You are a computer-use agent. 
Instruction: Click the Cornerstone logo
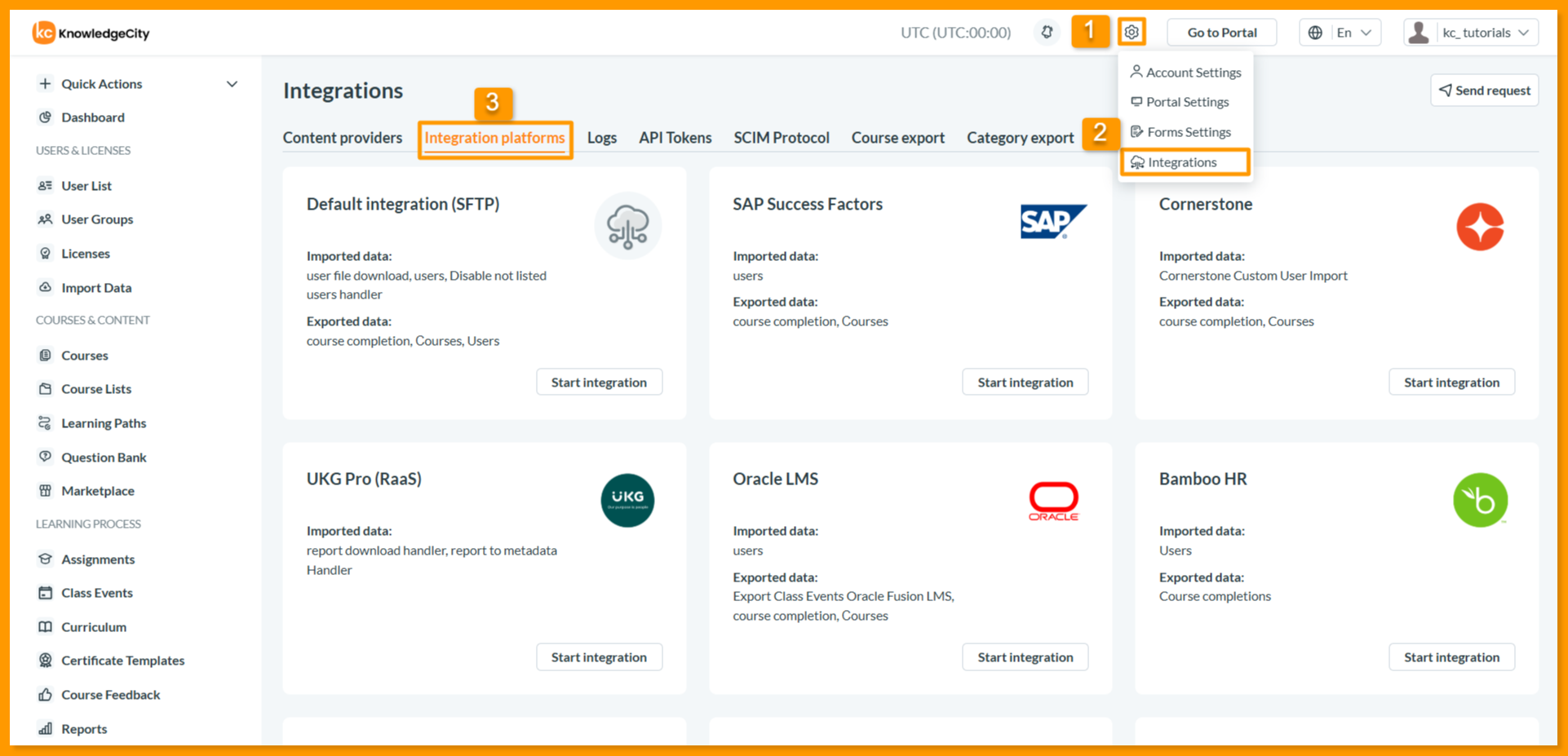click(x=1480, y=227)
